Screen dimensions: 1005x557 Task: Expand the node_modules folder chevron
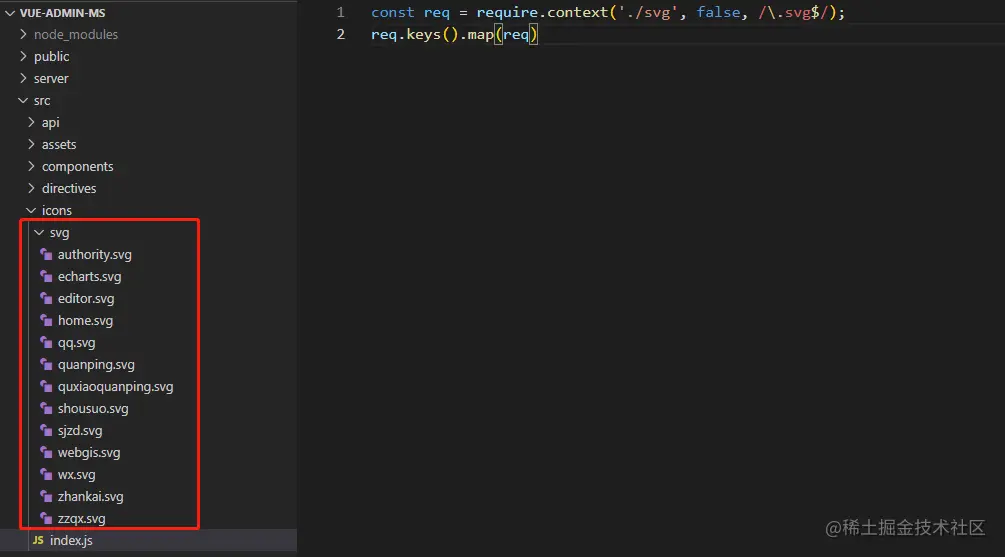23,34
